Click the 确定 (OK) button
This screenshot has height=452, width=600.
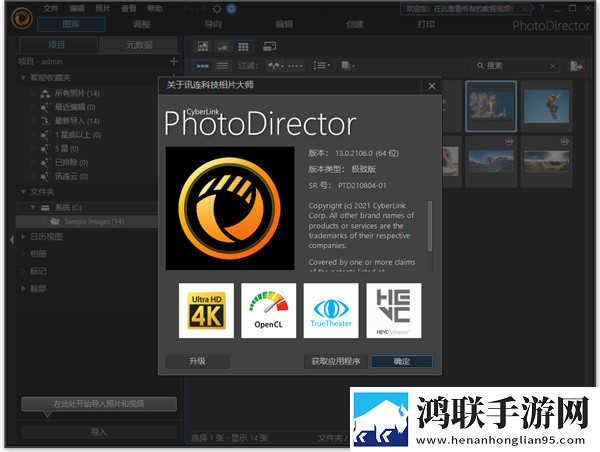tap(402, 361)
